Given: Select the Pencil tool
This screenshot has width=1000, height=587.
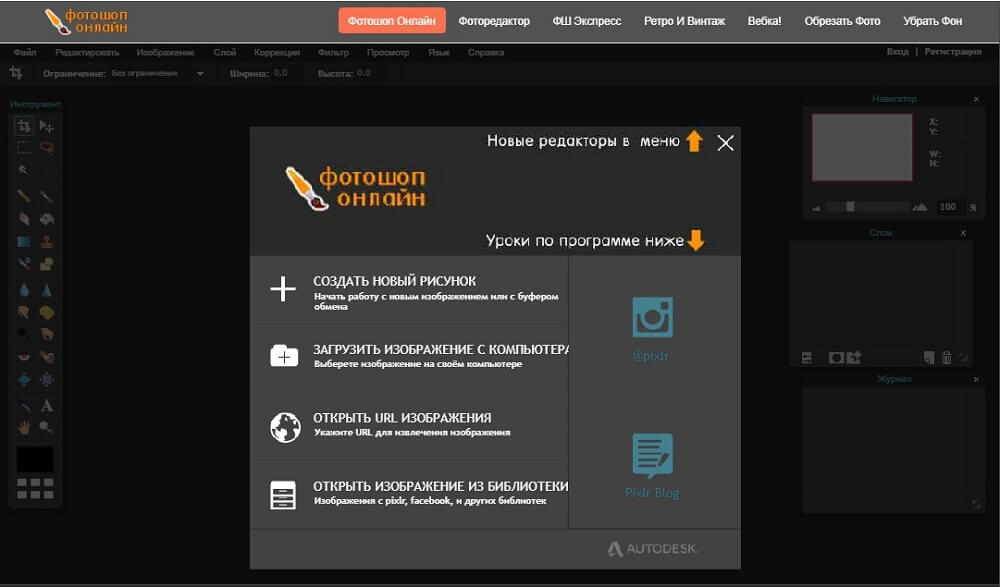Looking at the screenshot, I should (x=24, y=196).
